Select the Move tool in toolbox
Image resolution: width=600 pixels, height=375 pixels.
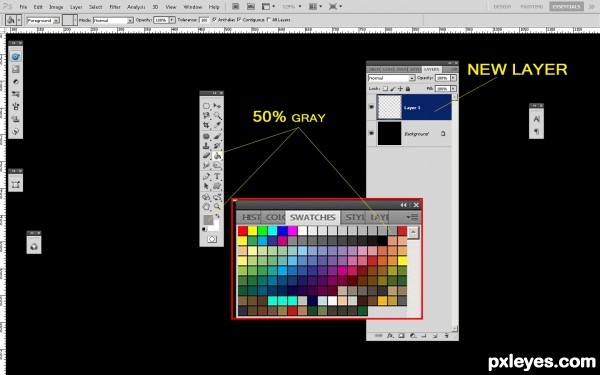point(217,106)
